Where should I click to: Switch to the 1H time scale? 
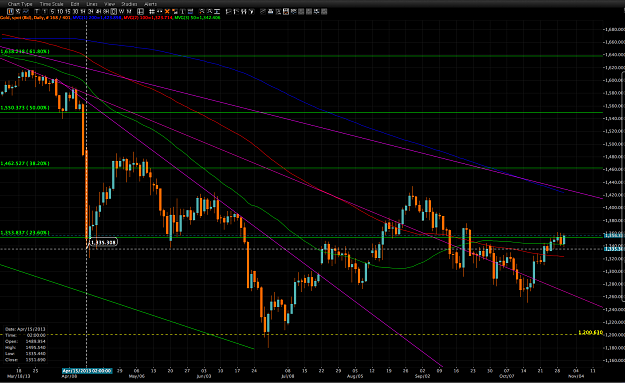tap(83, 12)
